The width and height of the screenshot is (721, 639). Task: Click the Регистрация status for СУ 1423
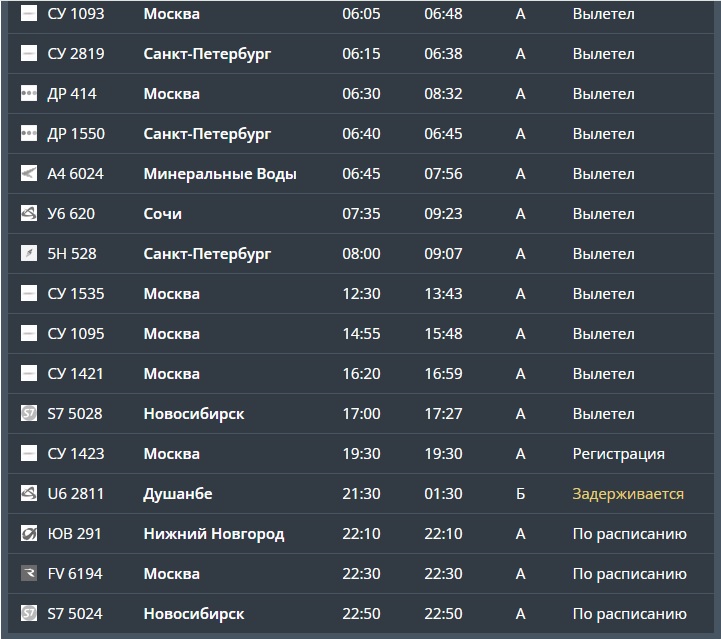(618, 454)
